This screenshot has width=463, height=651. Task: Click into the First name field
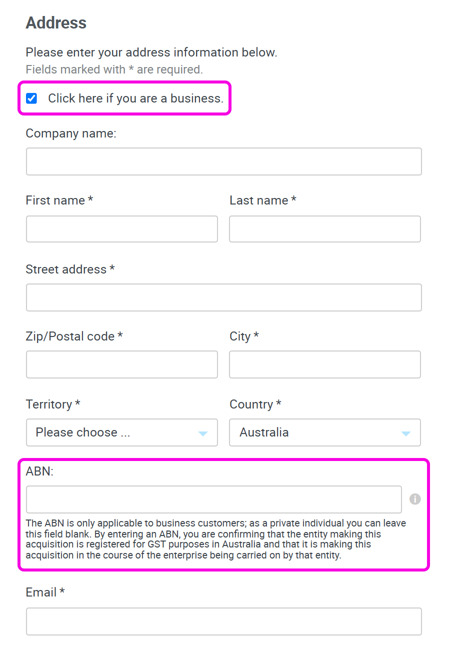pos(122,229)
